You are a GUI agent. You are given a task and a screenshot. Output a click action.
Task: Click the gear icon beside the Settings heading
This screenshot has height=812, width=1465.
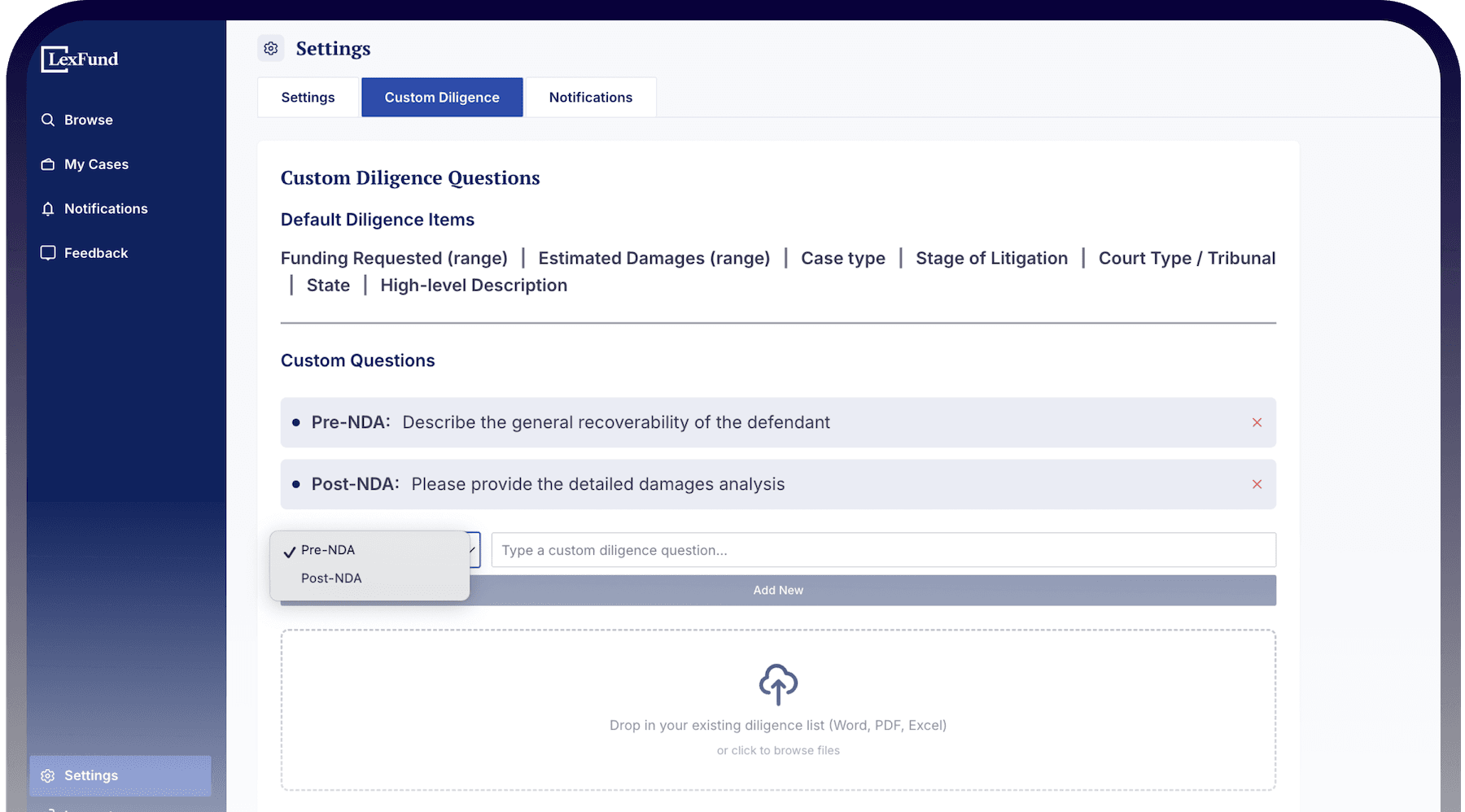click(271, 48)
